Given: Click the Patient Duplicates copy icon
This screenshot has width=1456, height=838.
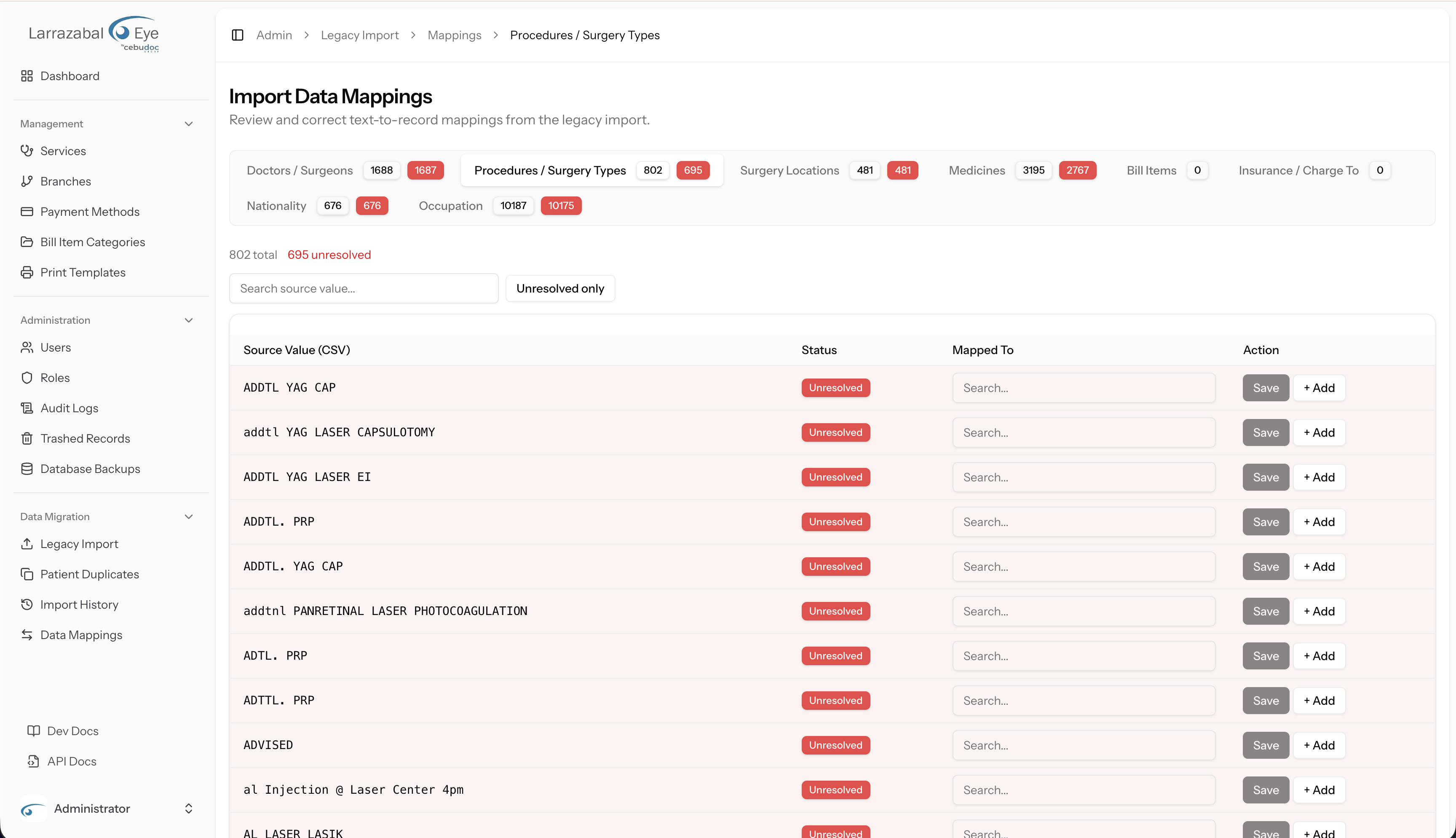Looking at the screenshot, I should pos(27,575).
